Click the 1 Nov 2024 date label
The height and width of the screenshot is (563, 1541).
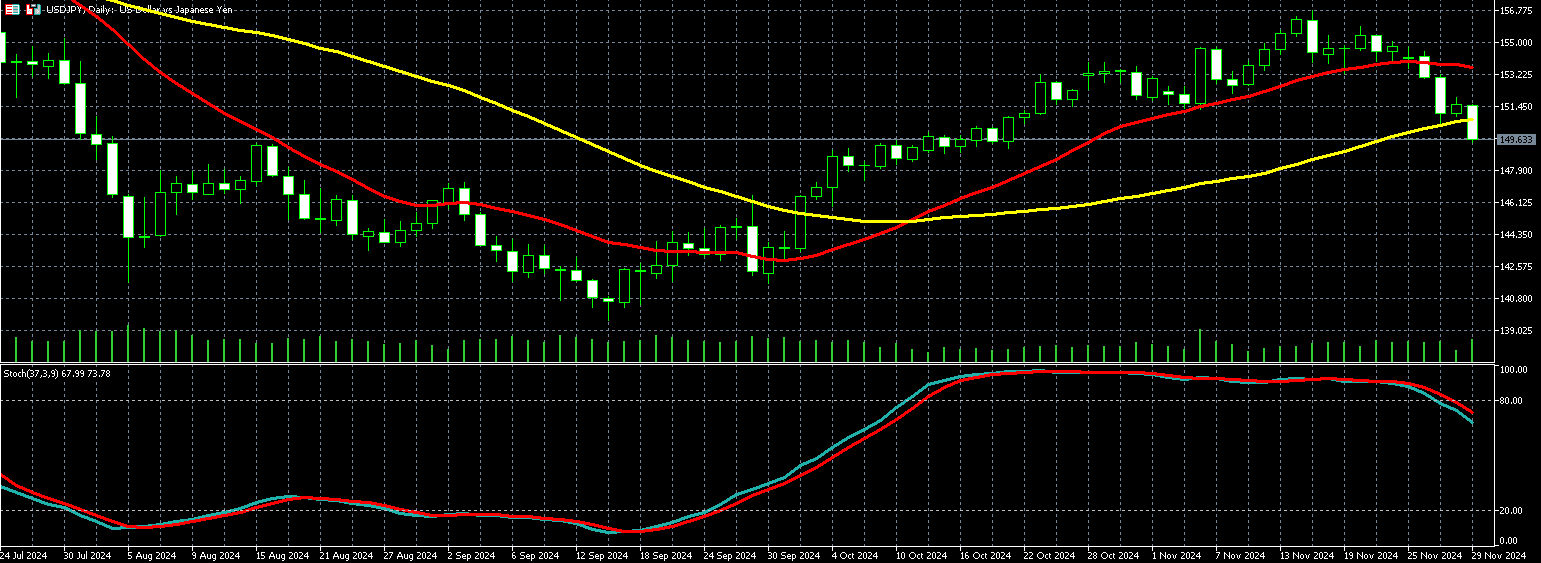[x=1176, y=555]
